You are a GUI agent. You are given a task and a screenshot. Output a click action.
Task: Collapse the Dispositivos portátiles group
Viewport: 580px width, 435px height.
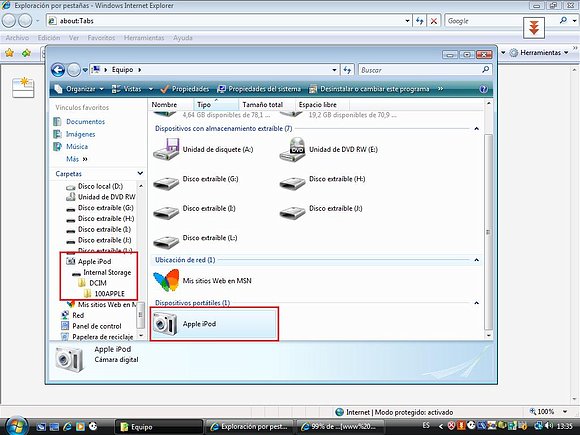(476, 303)
